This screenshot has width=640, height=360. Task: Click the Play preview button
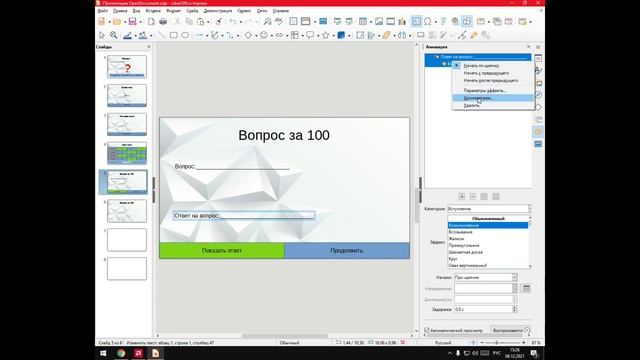(x=511, y=330)
